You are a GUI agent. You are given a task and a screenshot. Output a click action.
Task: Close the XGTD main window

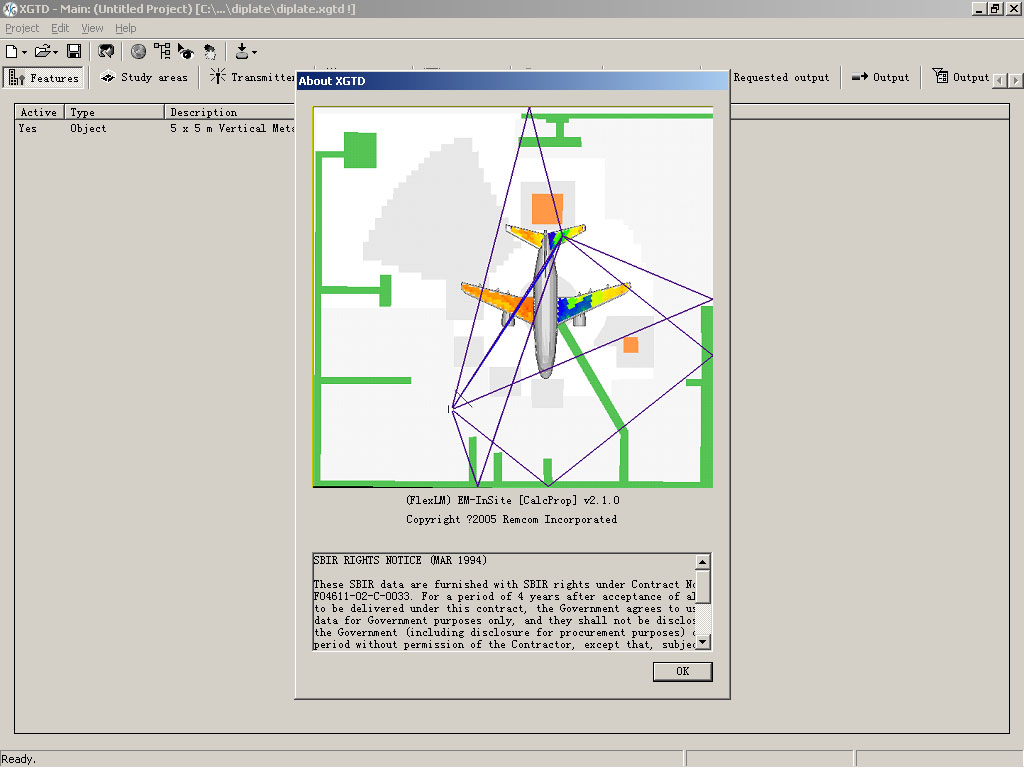coord(1013,9)
